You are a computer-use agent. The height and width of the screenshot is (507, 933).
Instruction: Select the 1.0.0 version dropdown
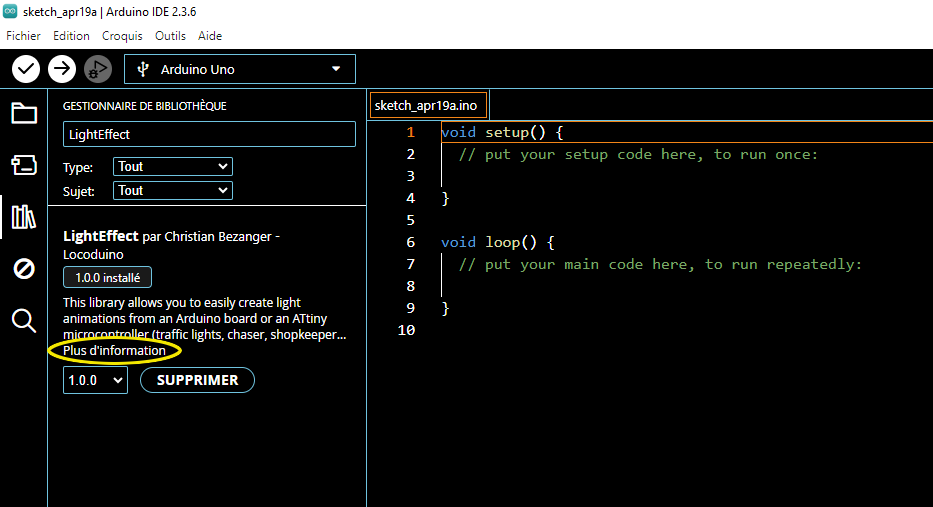[95, 380]
